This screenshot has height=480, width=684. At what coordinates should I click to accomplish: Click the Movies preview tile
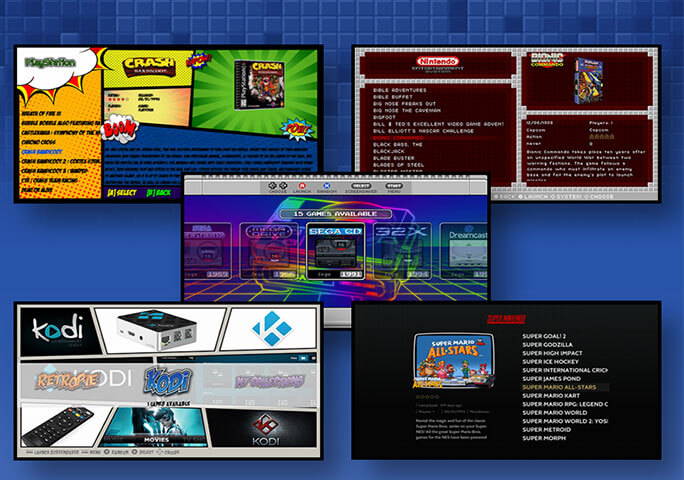(x=153, y=427)
